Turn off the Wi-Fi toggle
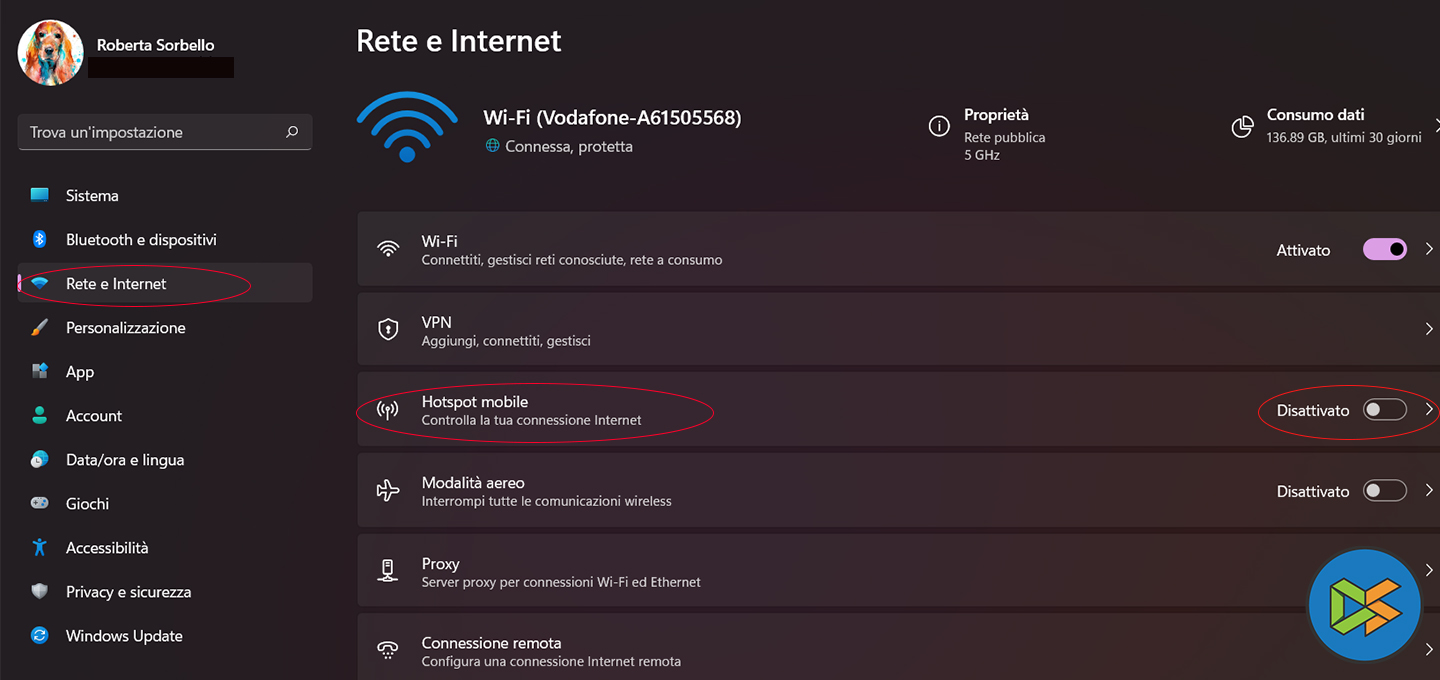1440x680 pixels. 1385,249
